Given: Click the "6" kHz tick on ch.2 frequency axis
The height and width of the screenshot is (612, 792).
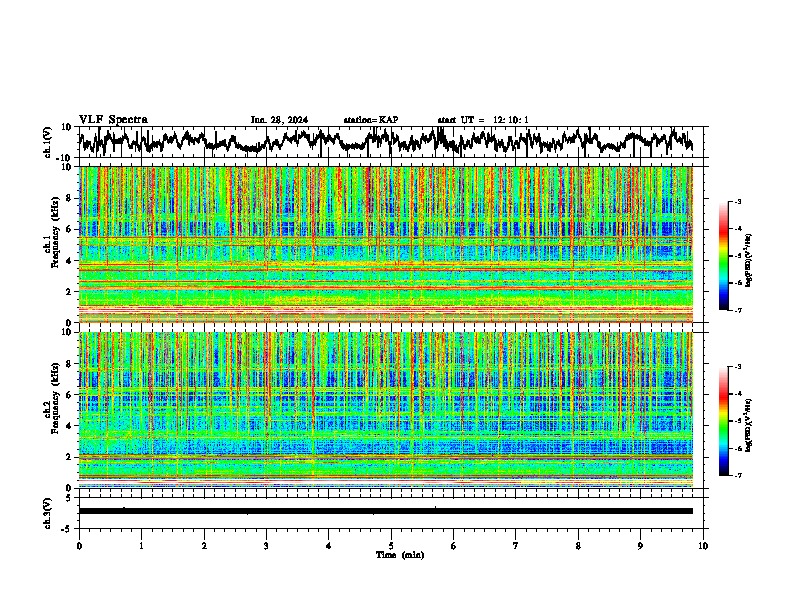Looking at the screenshot, I should [69, 395].
